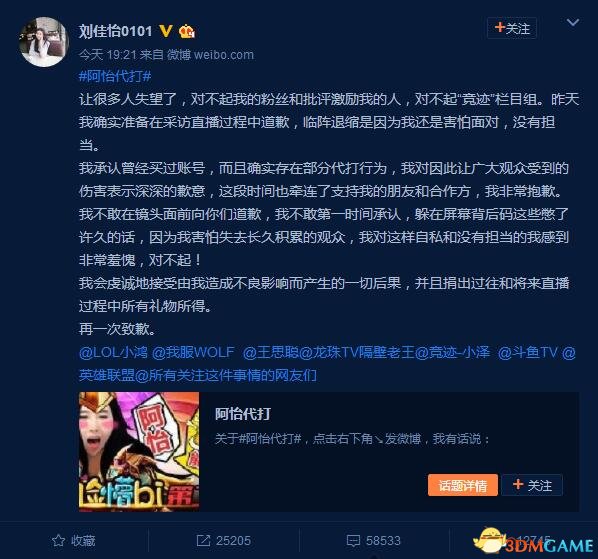Click the orange 话题详情 button
The height and width of the screenshot is (559, 598).
463,485
